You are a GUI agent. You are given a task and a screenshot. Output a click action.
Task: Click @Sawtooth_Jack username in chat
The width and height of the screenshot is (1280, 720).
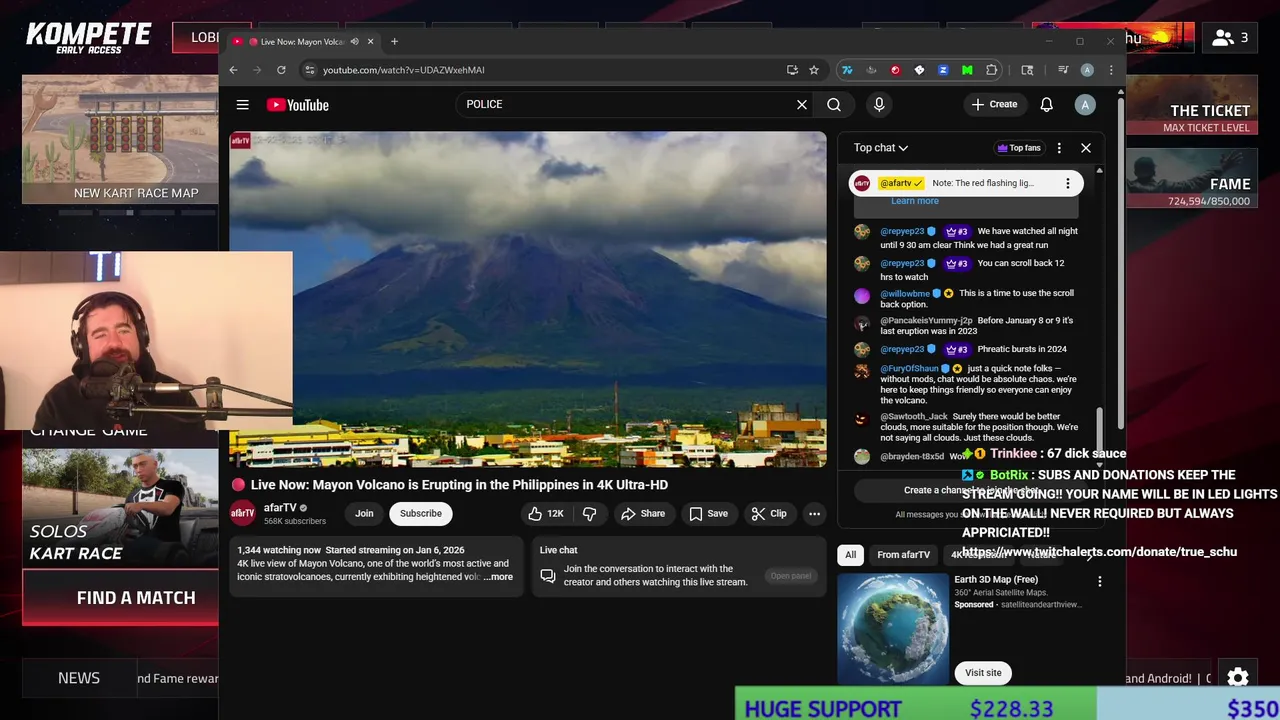pyautogui.click(x=914, y=416)
